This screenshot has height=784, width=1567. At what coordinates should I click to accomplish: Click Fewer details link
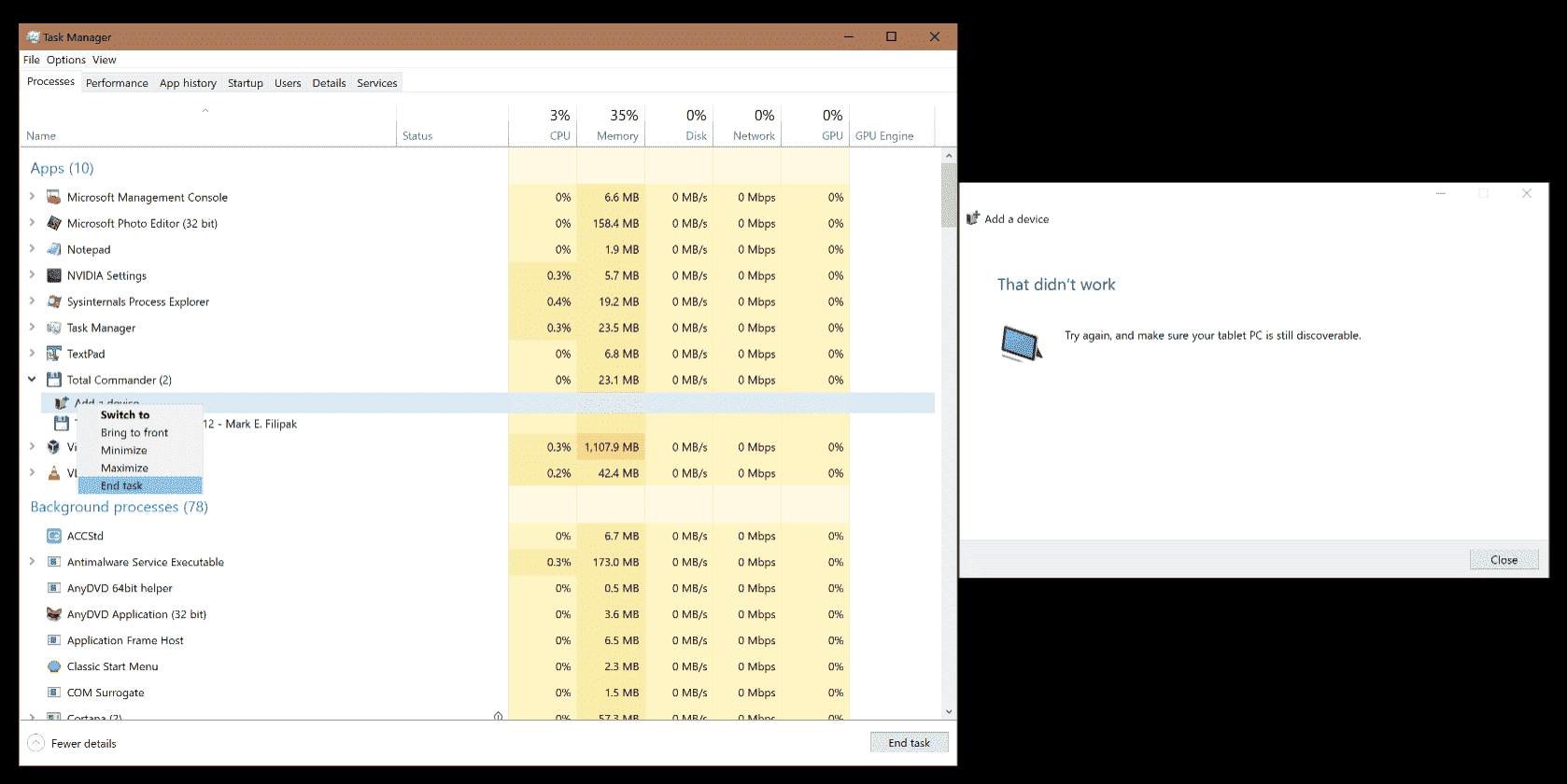pos(84,744)
